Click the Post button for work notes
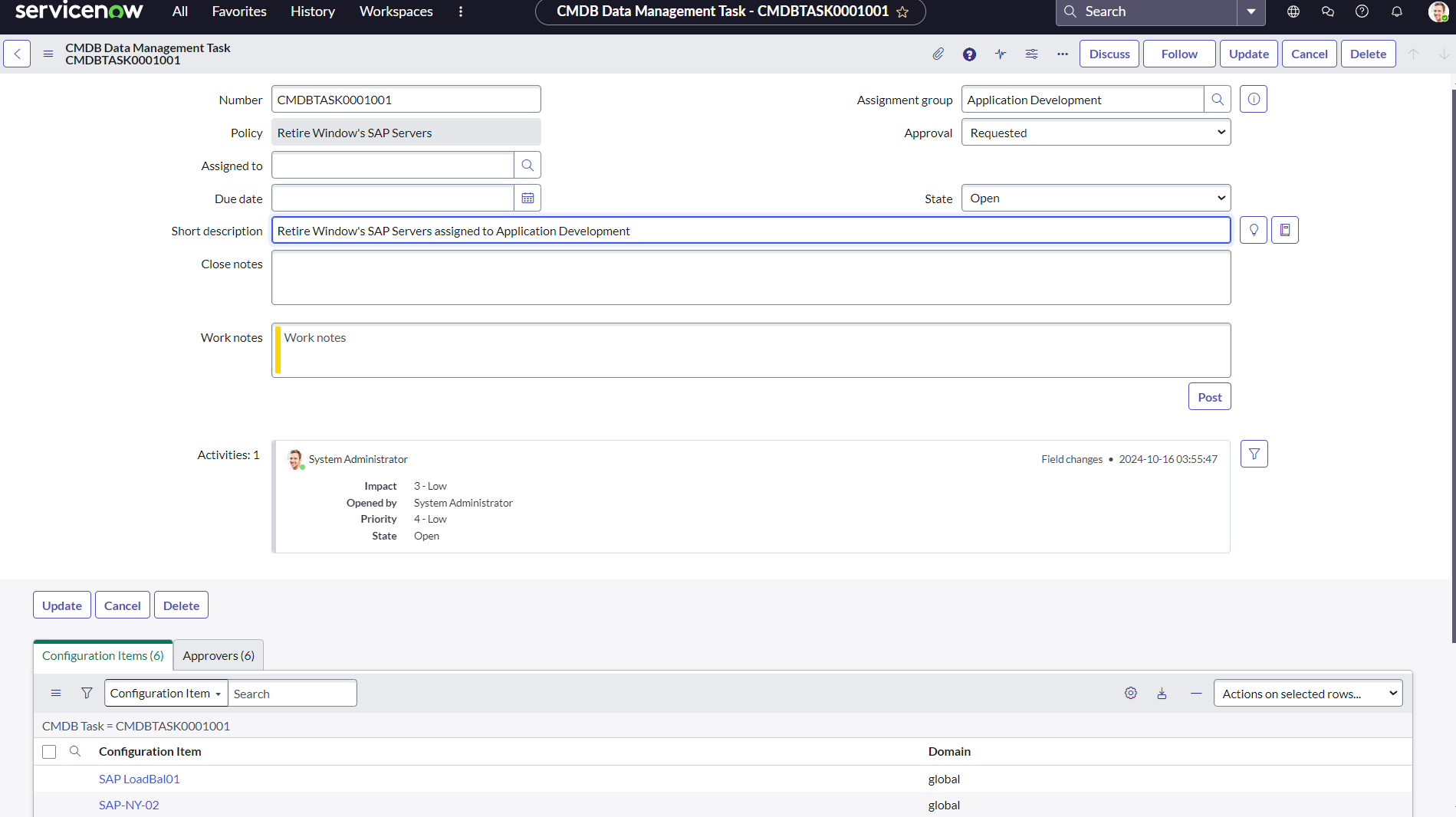This screenshot has height=817, width=1456. pyautogui.click(x=1209, y=397)
